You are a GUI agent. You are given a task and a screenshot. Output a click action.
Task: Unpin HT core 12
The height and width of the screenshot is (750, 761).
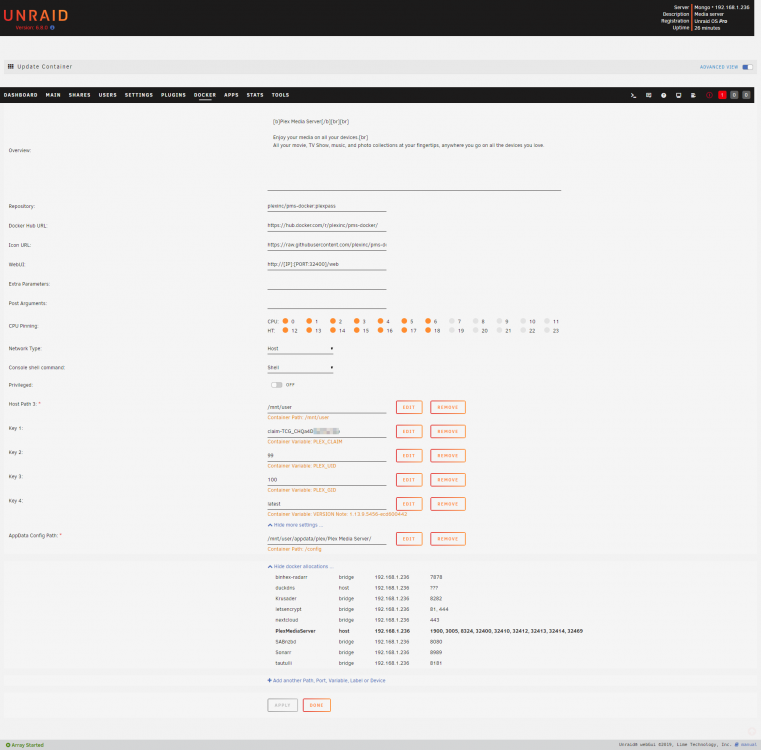tap(285, 330)
